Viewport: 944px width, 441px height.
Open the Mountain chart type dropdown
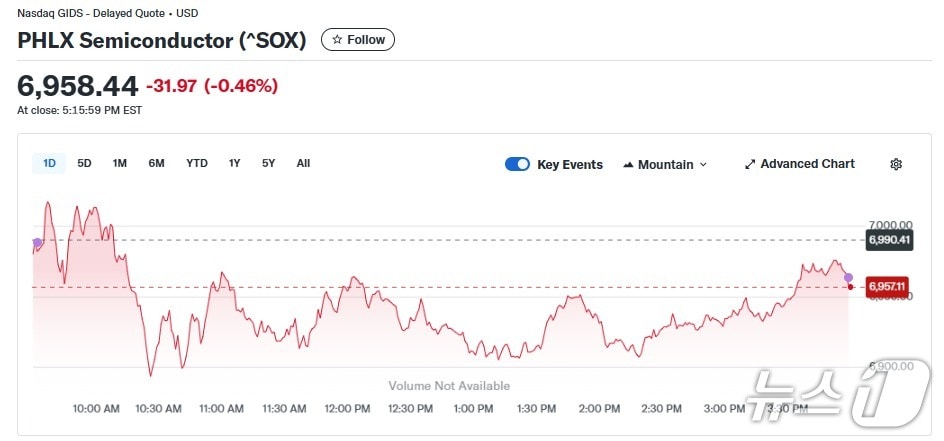coord(665,164)
